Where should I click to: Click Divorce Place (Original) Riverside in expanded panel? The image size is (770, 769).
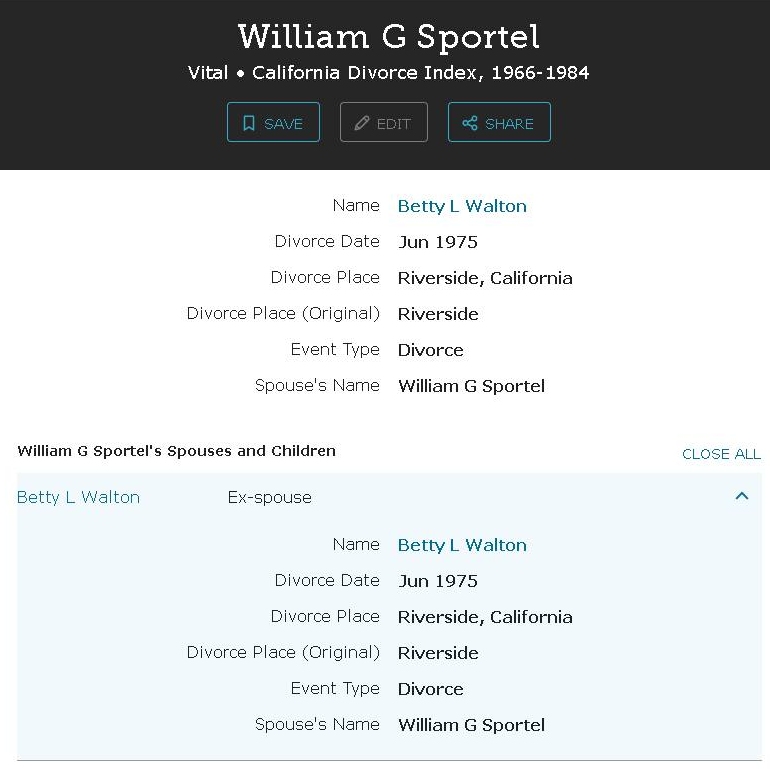coord(438,653)
